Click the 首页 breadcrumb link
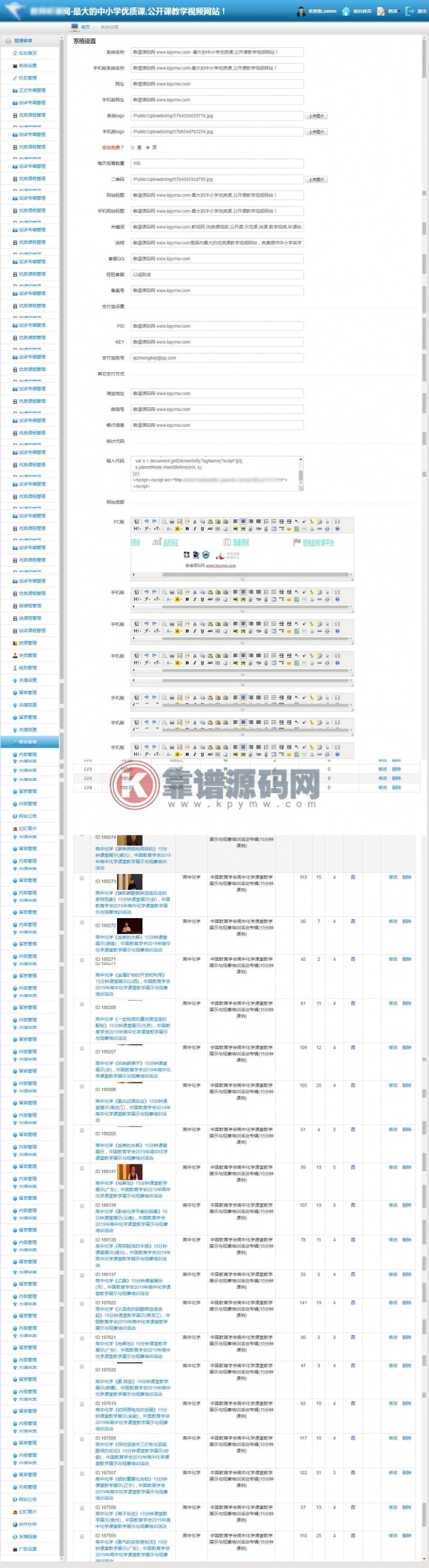 click(85, 27)
